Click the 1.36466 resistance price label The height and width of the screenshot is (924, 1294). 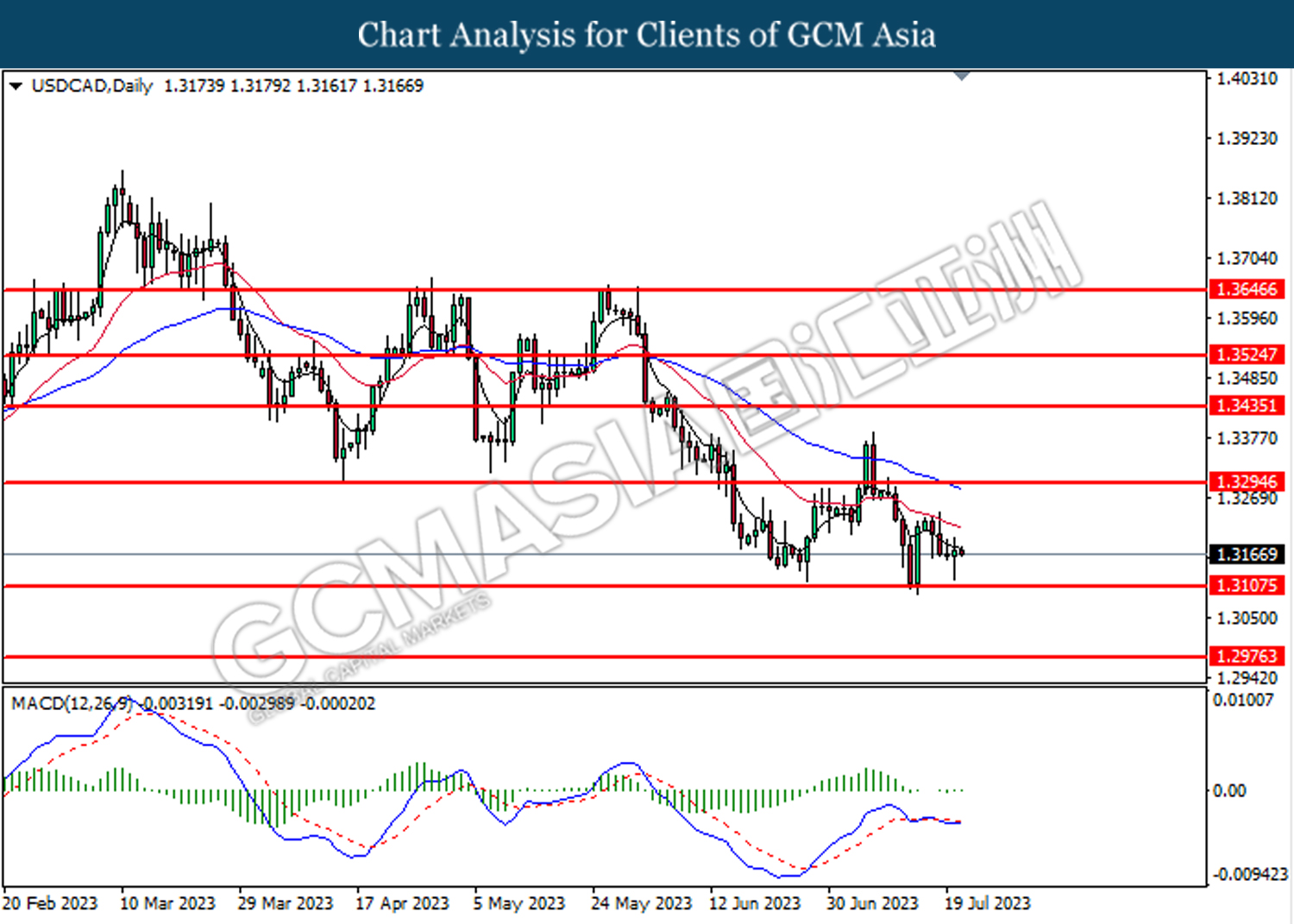coord(1247,289)
